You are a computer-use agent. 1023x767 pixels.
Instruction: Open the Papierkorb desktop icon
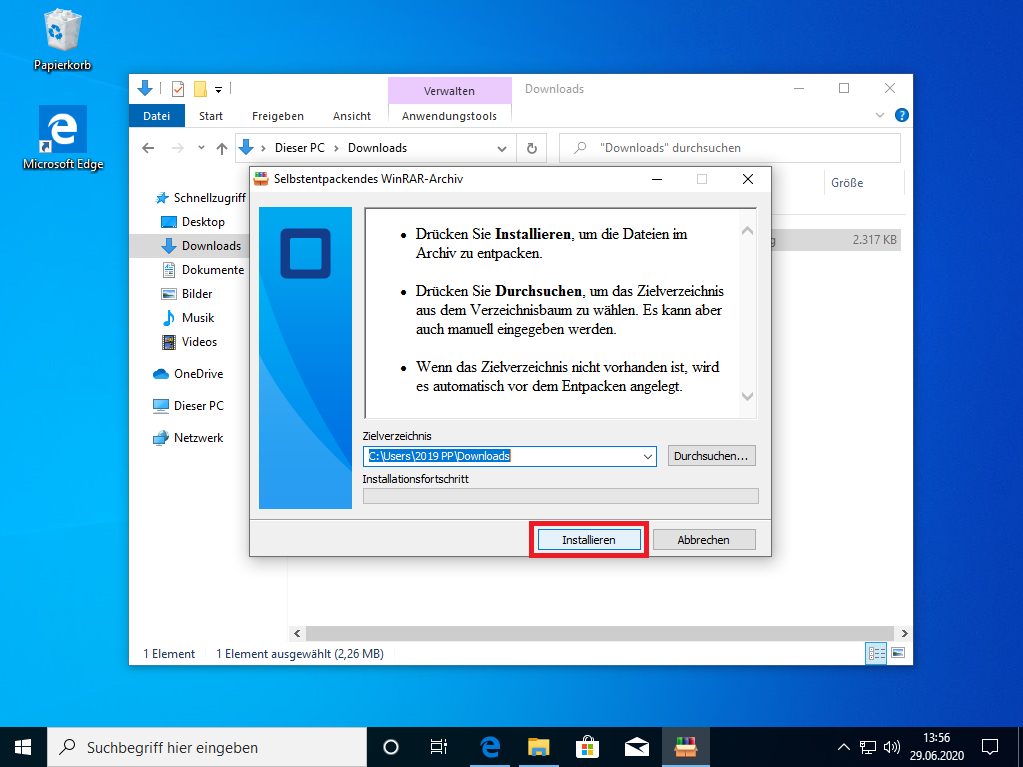coord(62,39)
